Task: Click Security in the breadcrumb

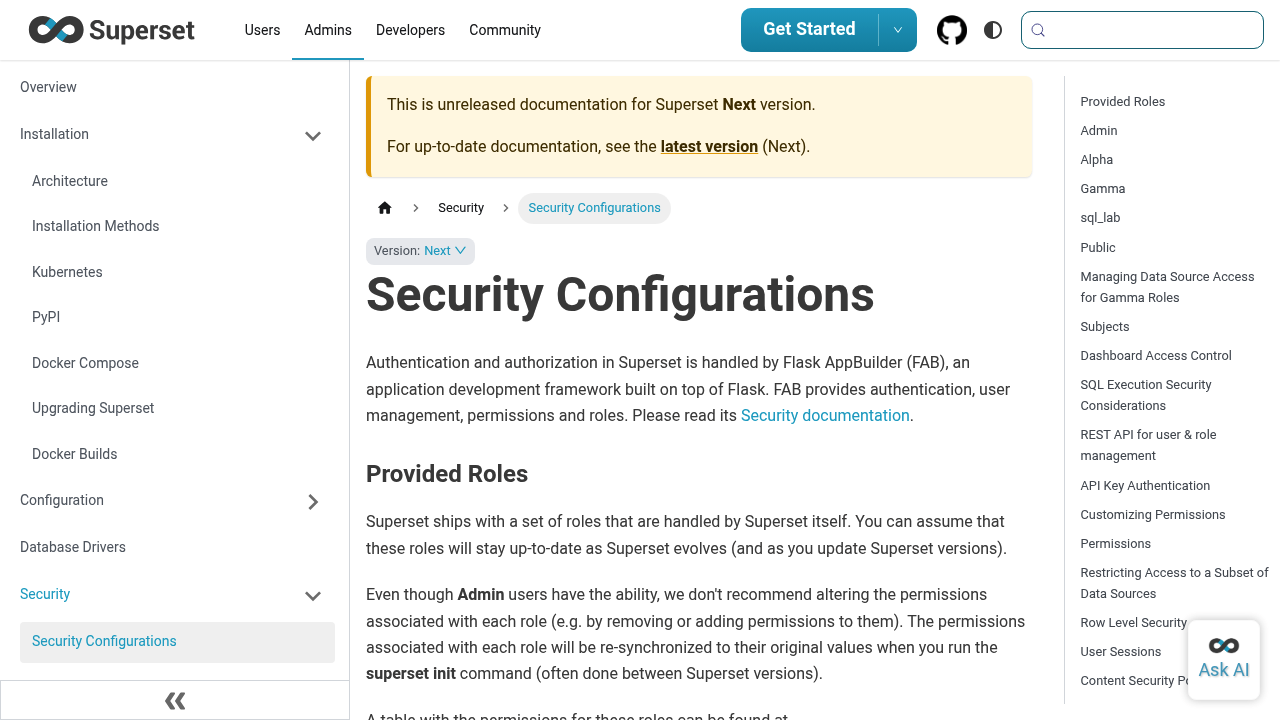Action: click(x=461, y=208)
